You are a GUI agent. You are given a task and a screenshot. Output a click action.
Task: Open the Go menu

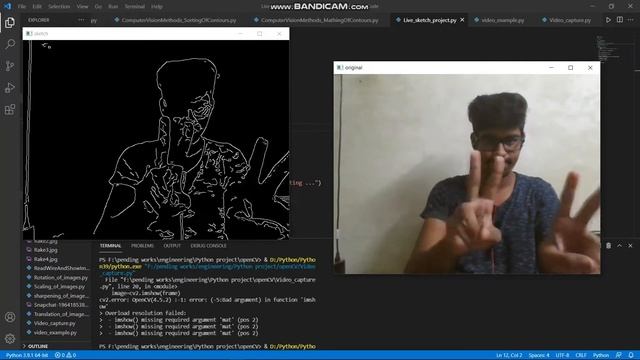coord(98,7)
